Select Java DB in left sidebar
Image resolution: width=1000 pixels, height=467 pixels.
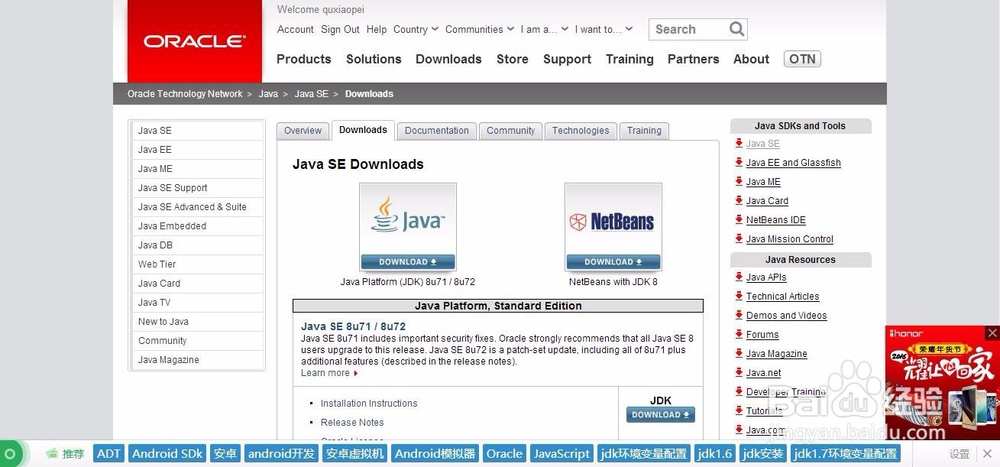(198, 246)
